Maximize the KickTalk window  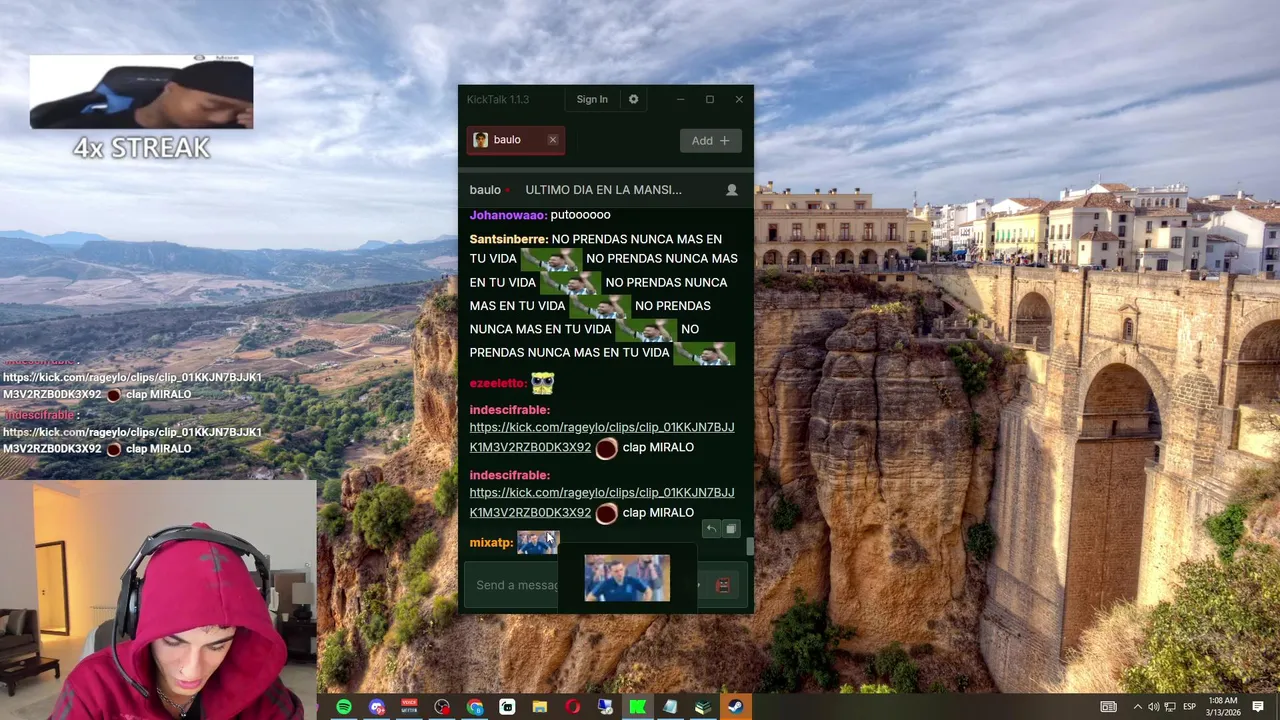(710, 99)
